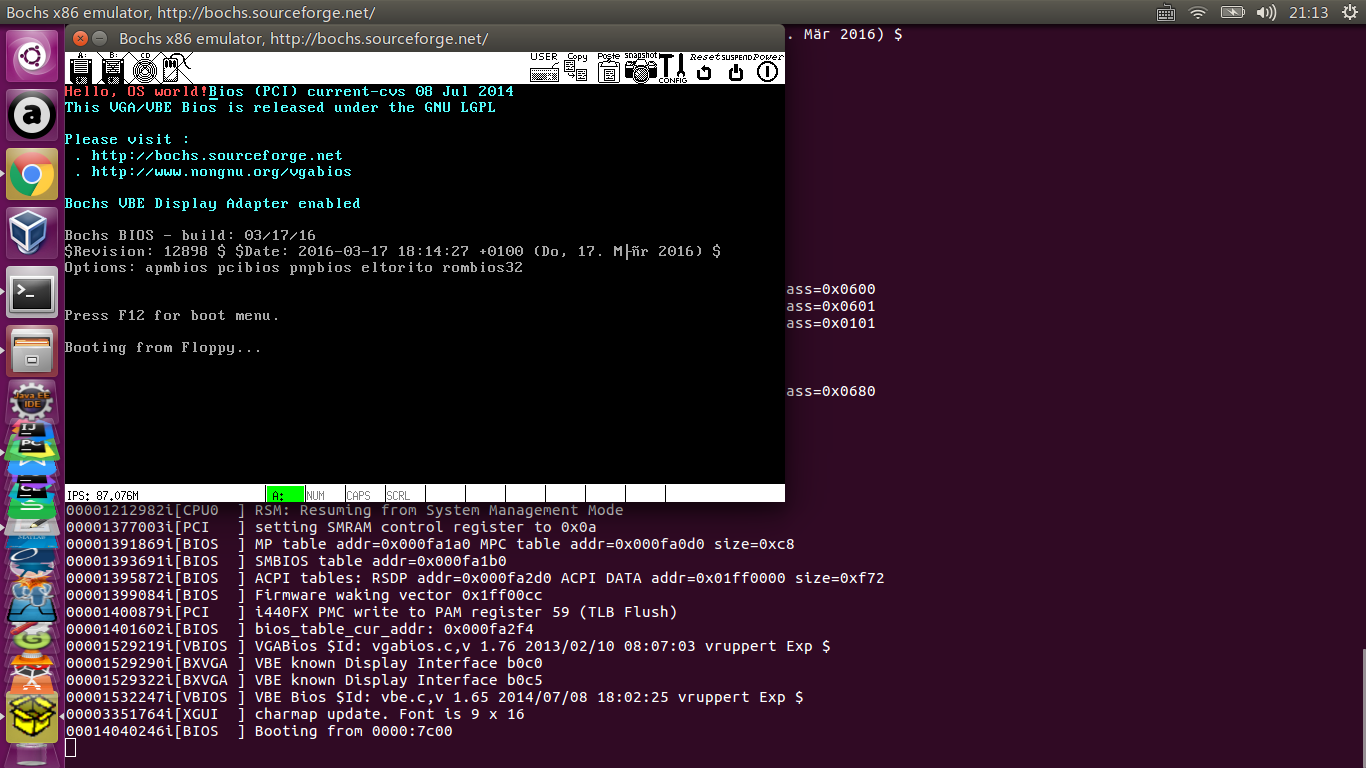Click terminal log 'VBE known Display Interface b0c0'
The image size is (1366, 768).
pos(398,663)
